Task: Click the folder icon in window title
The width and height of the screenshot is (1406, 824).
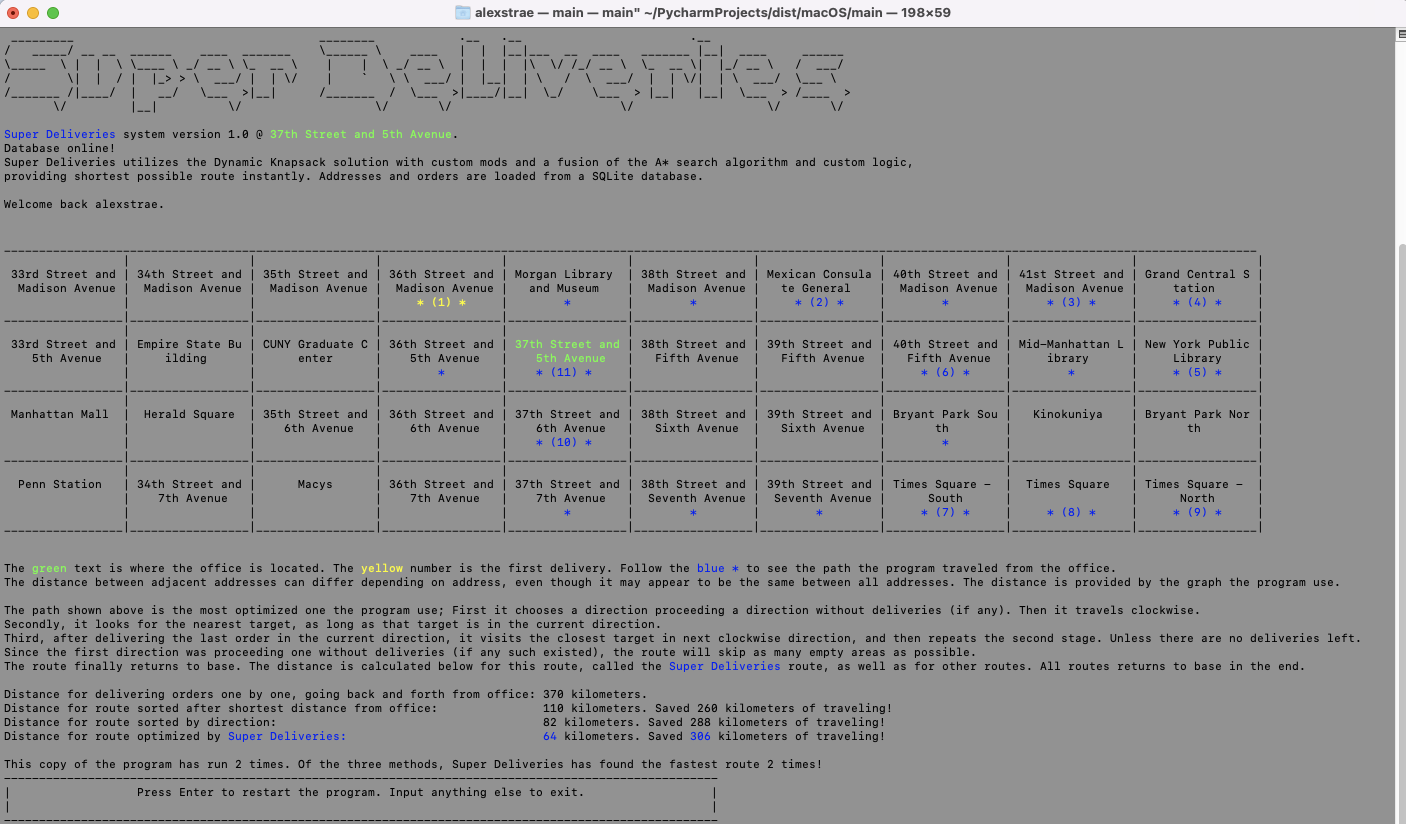Action: tap(462, 13)
